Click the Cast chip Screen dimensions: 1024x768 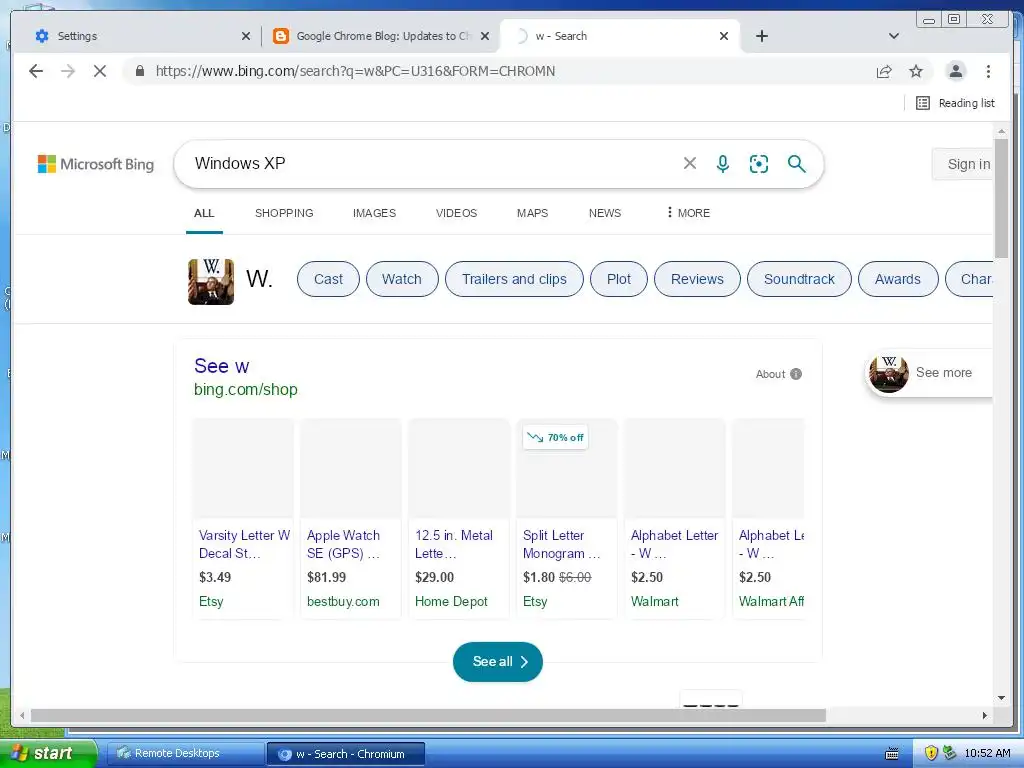click(328, 279)
